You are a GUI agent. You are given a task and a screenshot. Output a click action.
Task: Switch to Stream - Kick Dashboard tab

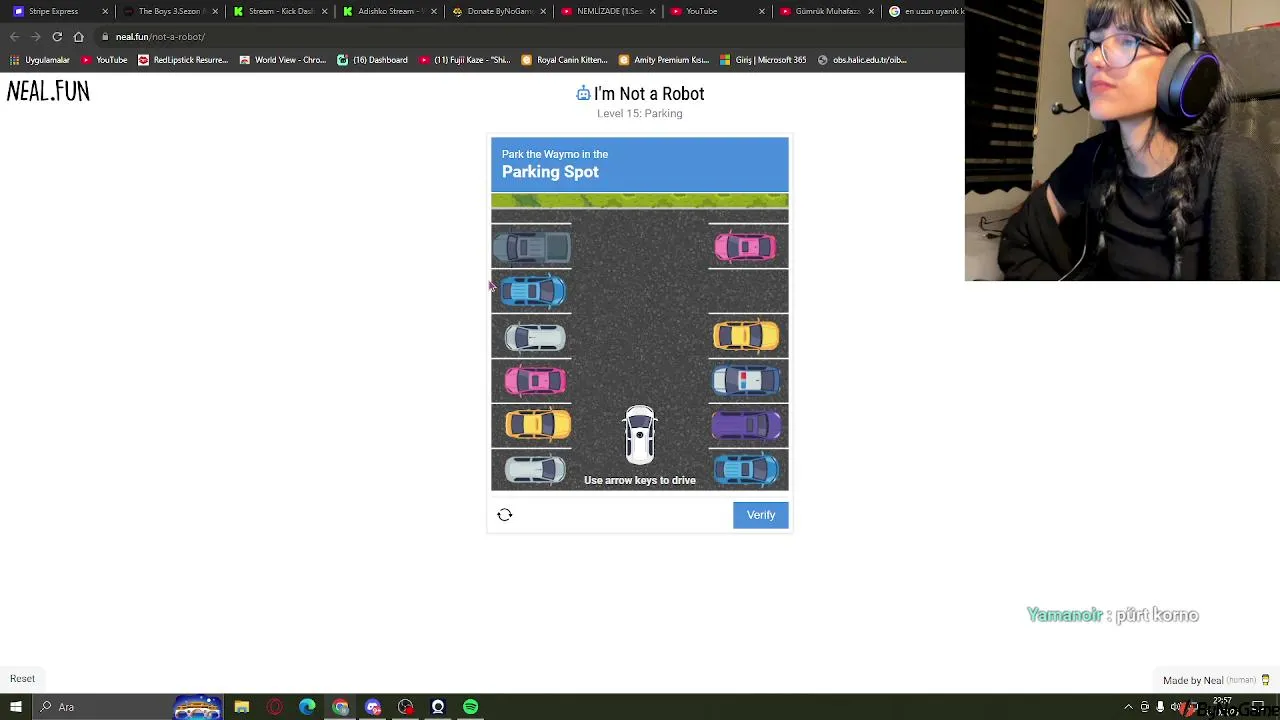click(x=280, y=11)
